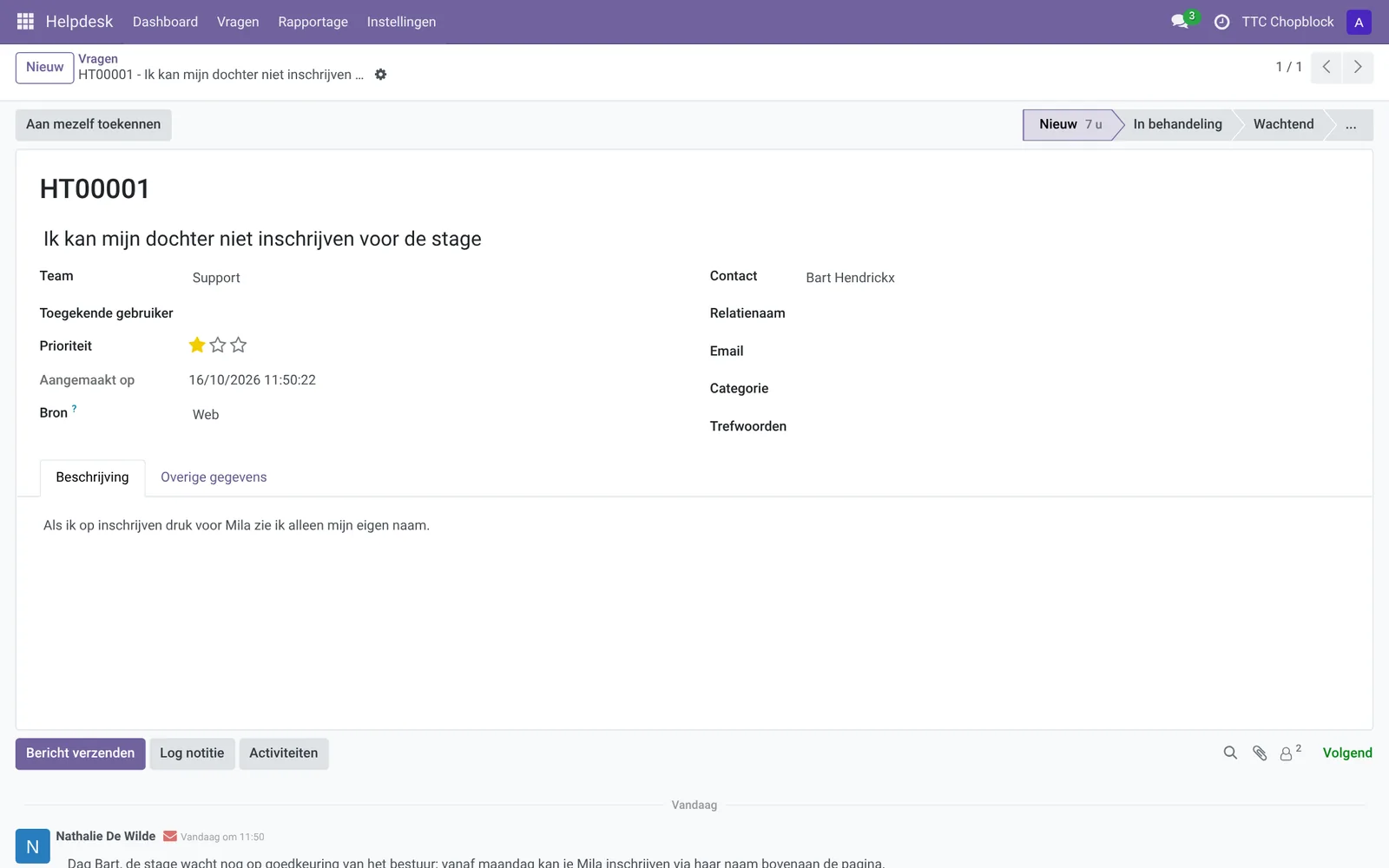Show followers list icon

(1290, 753)
